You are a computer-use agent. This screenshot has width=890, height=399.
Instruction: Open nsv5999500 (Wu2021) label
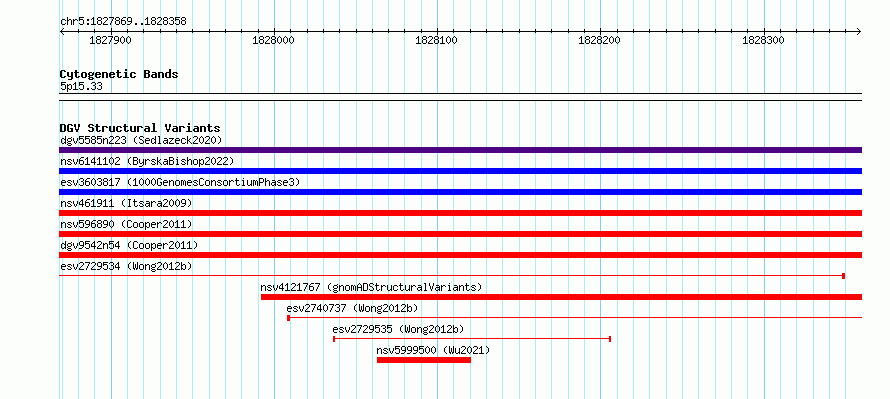click(x=433, y=350)
